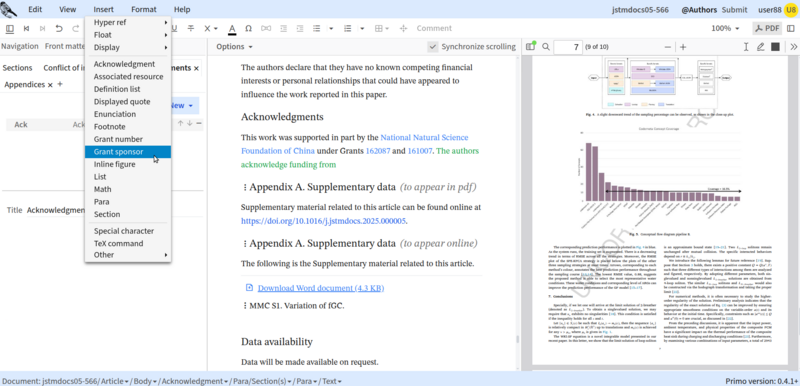This screenshot has width=800, height=386.
Task: Open the table insert dropdown
Action: point(382,29)
